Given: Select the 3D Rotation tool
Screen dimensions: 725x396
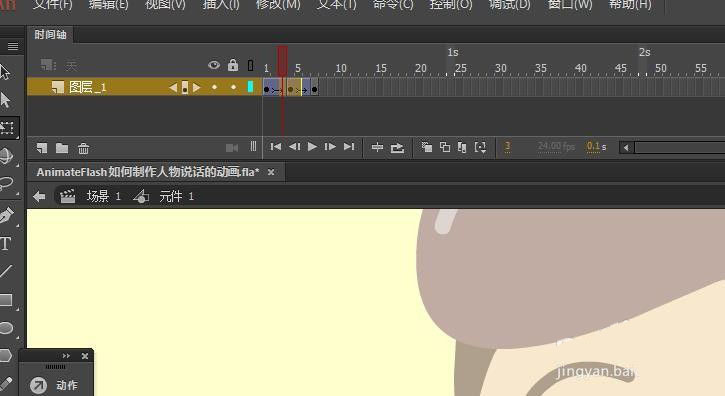Looking at the screenshot, I should [x=6, y=156].
